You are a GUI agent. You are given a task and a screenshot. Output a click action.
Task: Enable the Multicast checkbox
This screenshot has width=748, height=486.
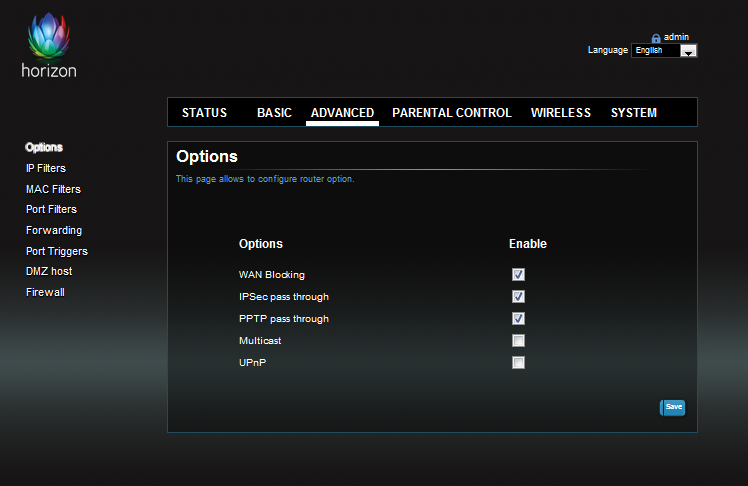coord(519,341)
